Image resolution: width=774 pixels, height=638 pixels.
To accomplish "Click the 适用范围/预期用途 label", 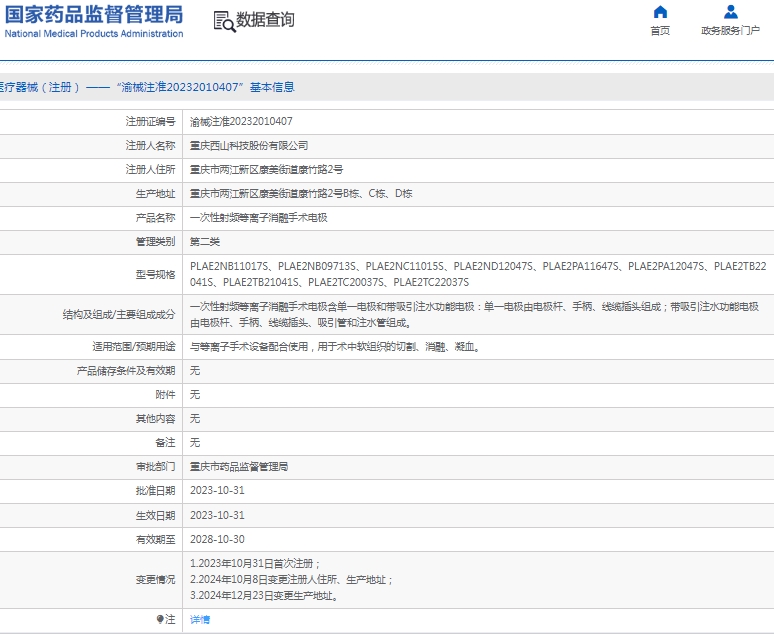I will (x=134, y=347).
